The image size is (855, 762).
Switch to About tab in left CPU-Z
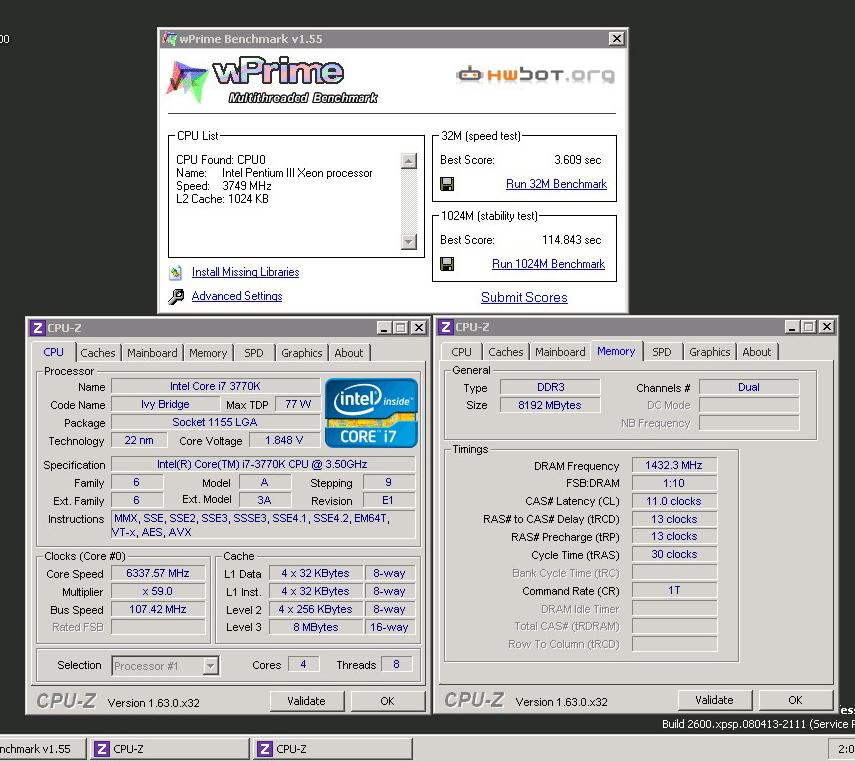coord(349,353)
